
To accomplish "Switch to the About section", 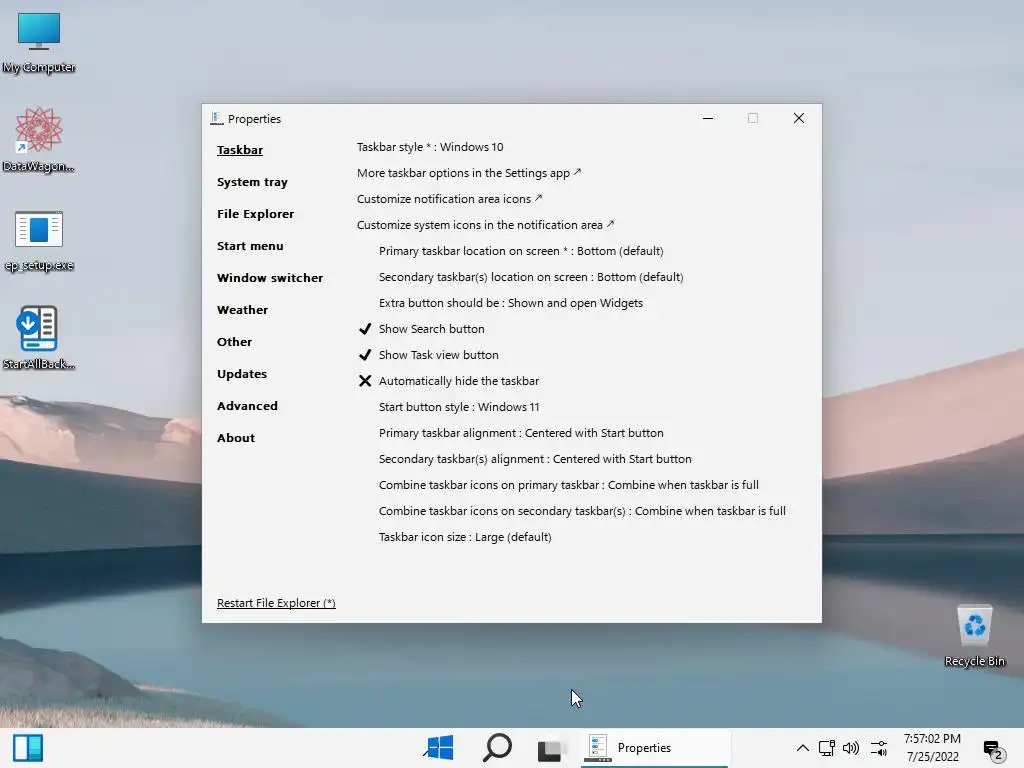I will point(236,438).
